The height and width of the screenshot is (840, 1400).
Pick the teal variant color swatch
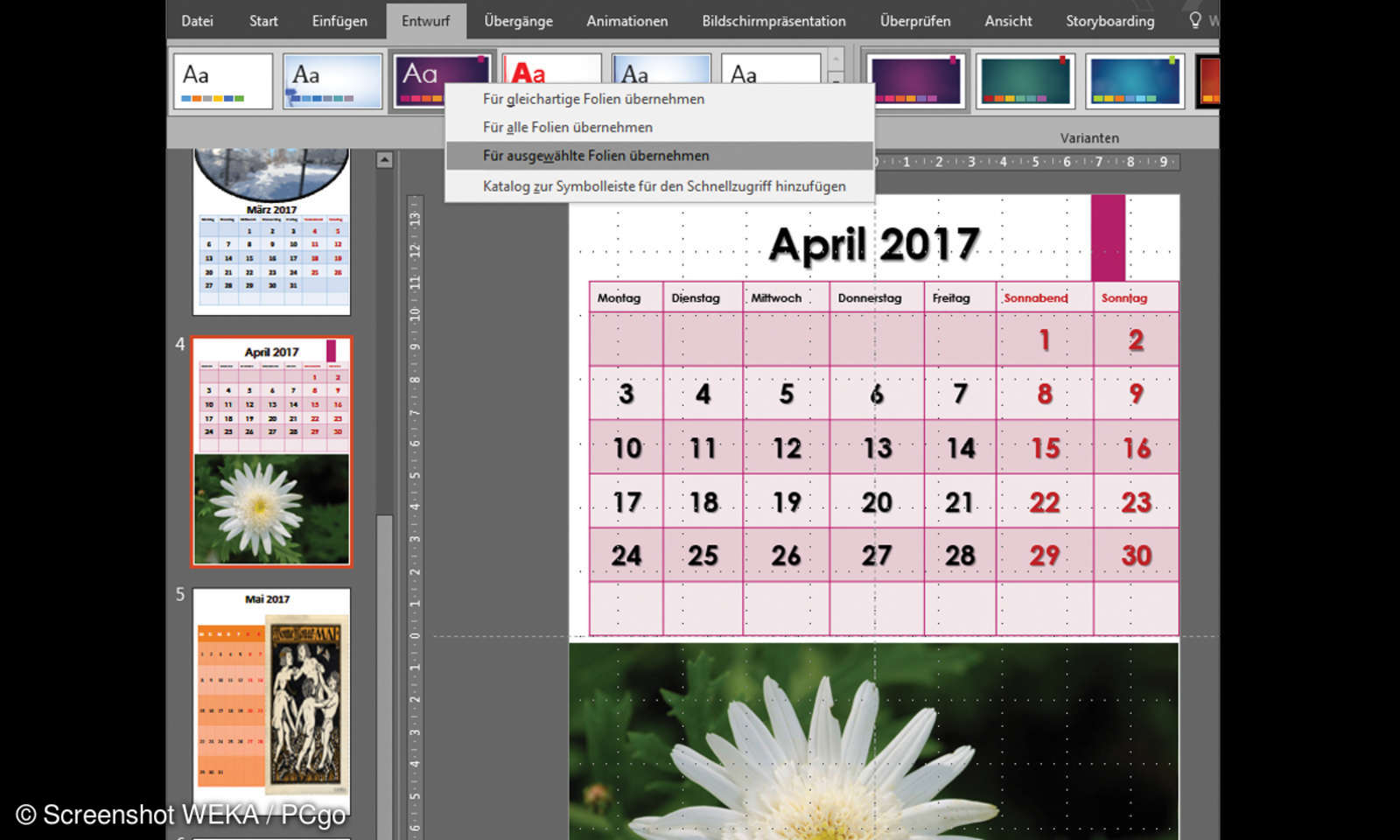click(x=1025, y=80)
